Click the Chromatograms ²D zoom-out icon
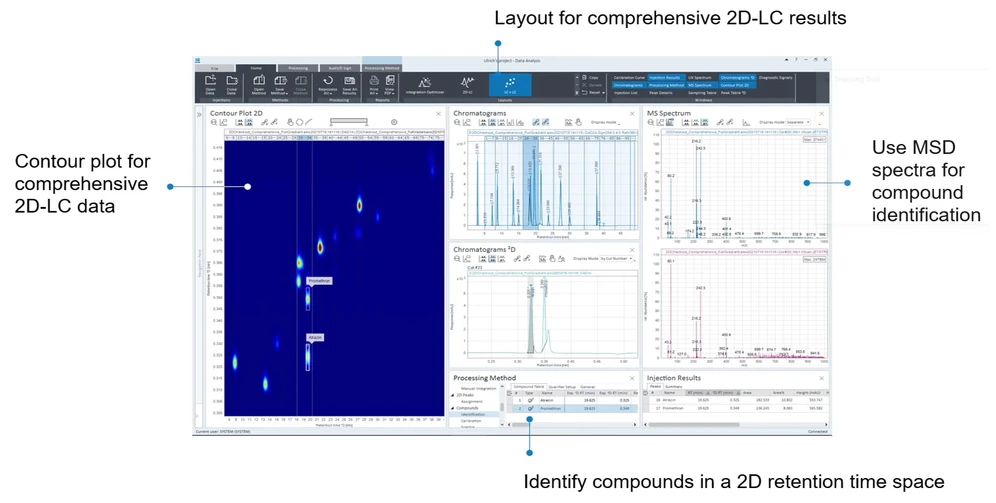Image resolution: width=996 pixels, height=503 pixels. [x=457, y=258]
